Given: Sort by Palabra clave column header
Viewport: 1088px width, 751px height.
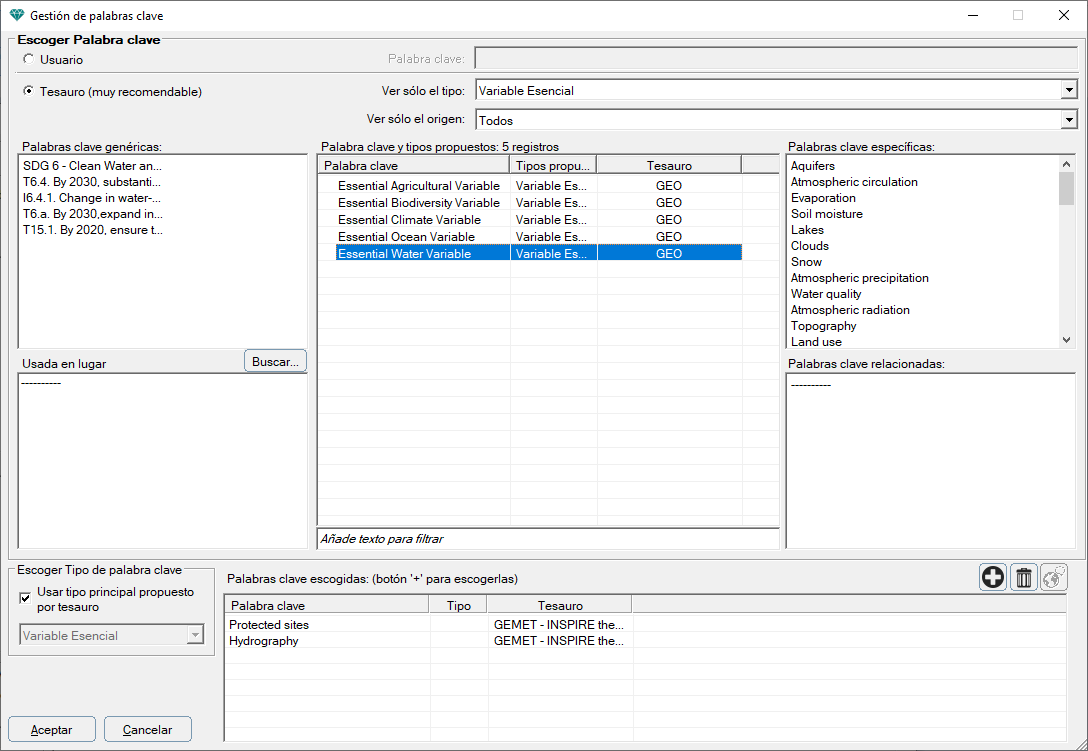Looking at the screenshot, I should [x=413, y=166].
